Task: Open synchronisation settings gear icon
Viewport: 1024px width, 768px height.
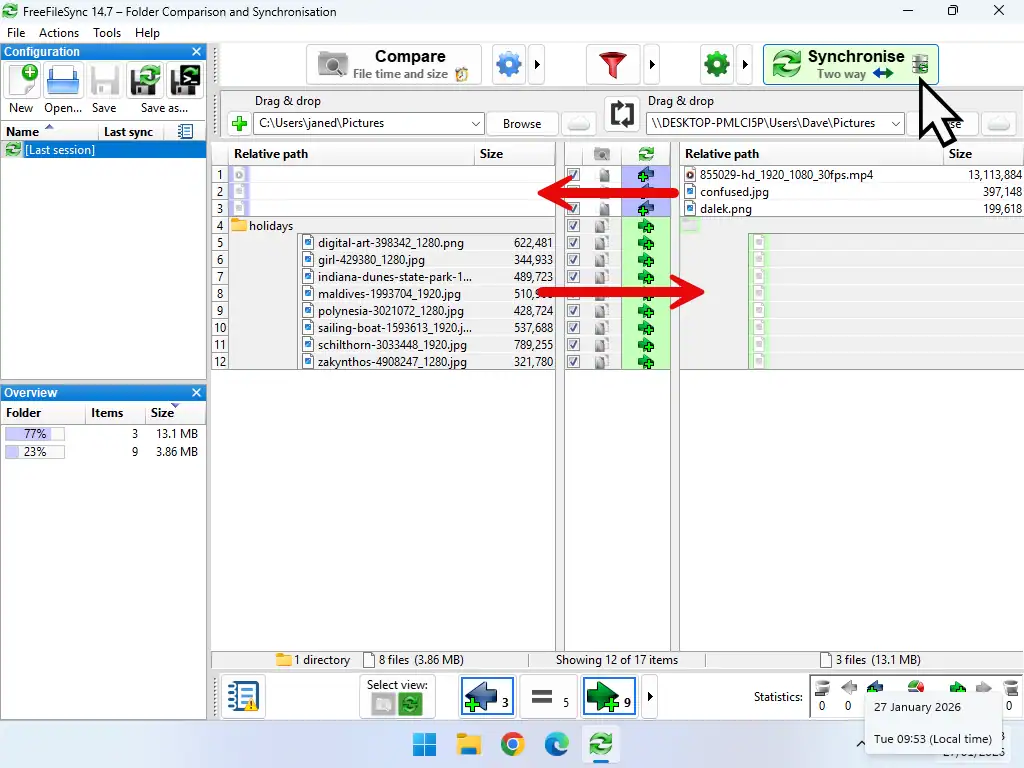Action: (716, 63)
